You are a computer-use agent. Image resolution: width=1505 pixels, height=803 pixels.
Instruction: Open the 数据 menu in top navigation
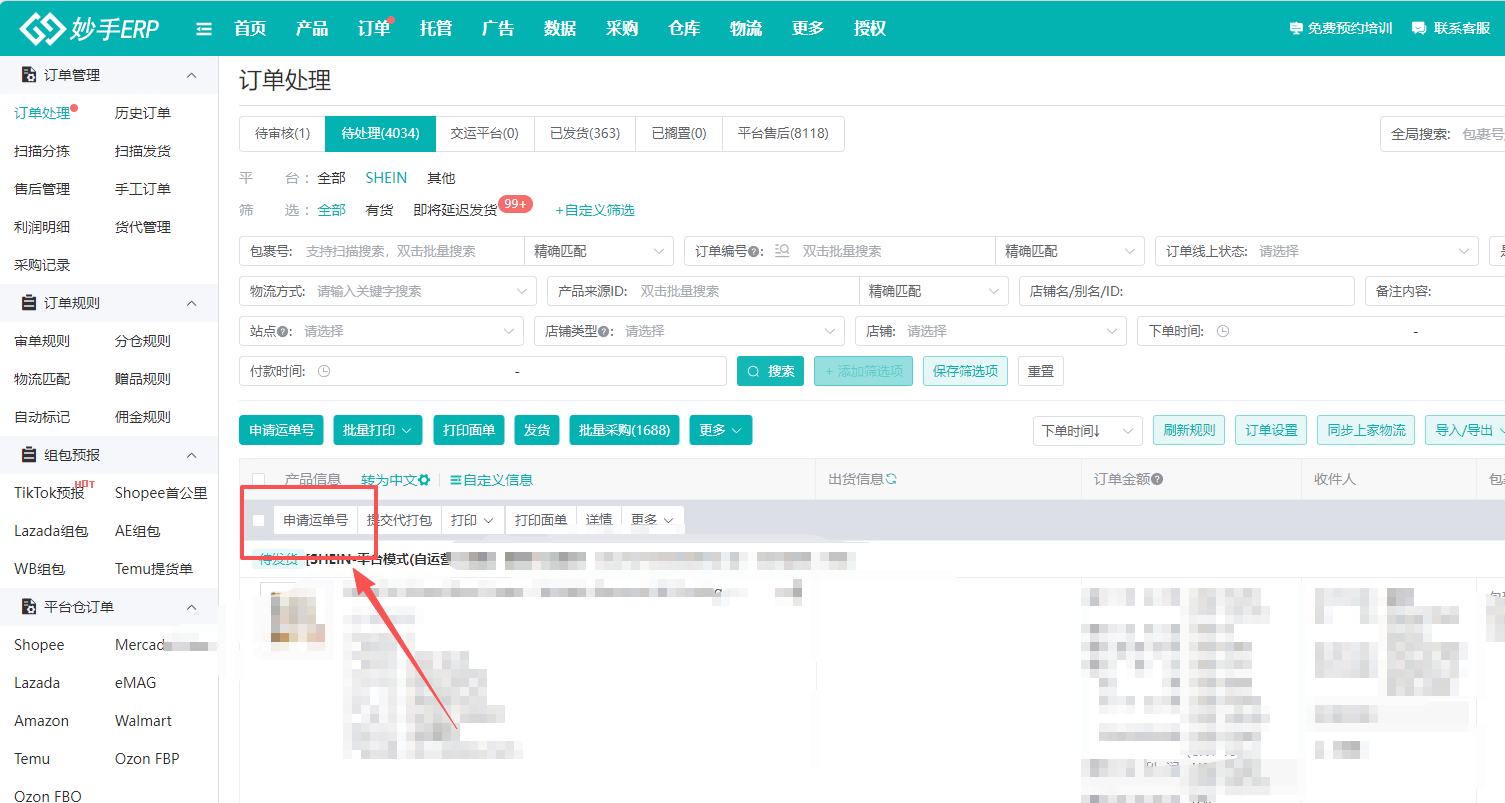tap(559, 28)
